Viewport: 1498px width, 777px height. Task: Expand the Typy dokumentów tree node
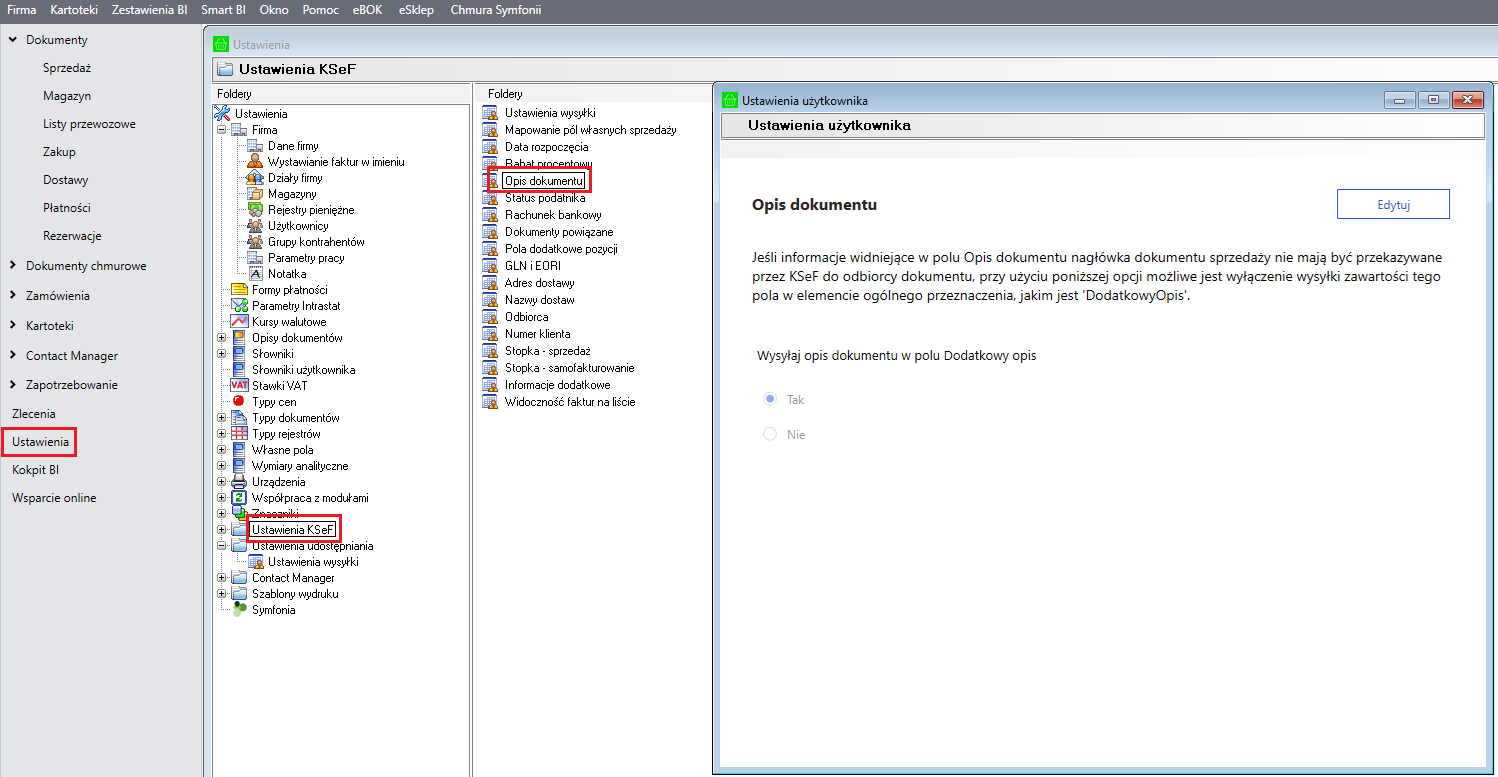coord(222,418)
